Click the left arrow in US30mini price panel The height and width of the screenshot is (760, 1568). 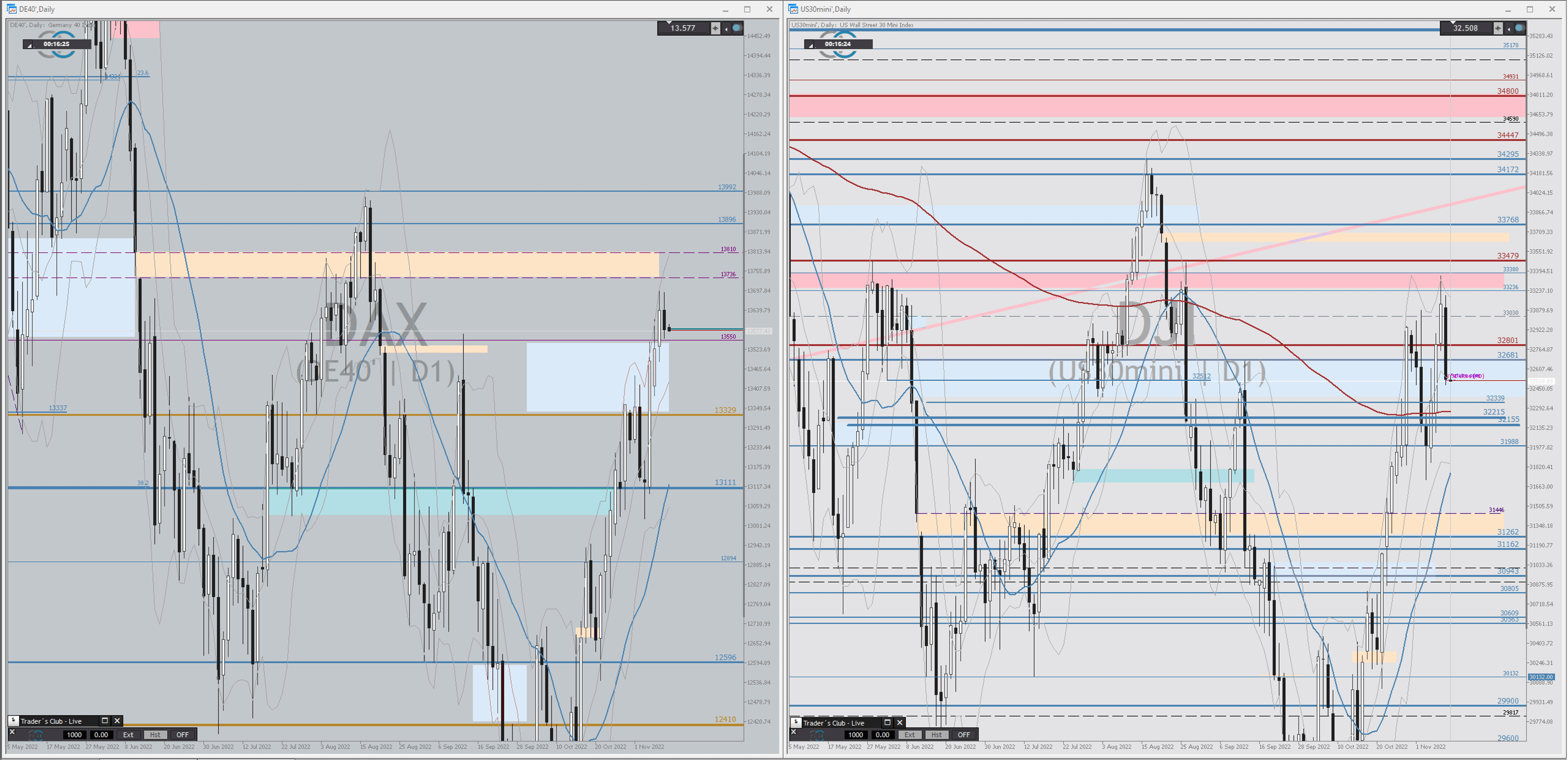1508,28
